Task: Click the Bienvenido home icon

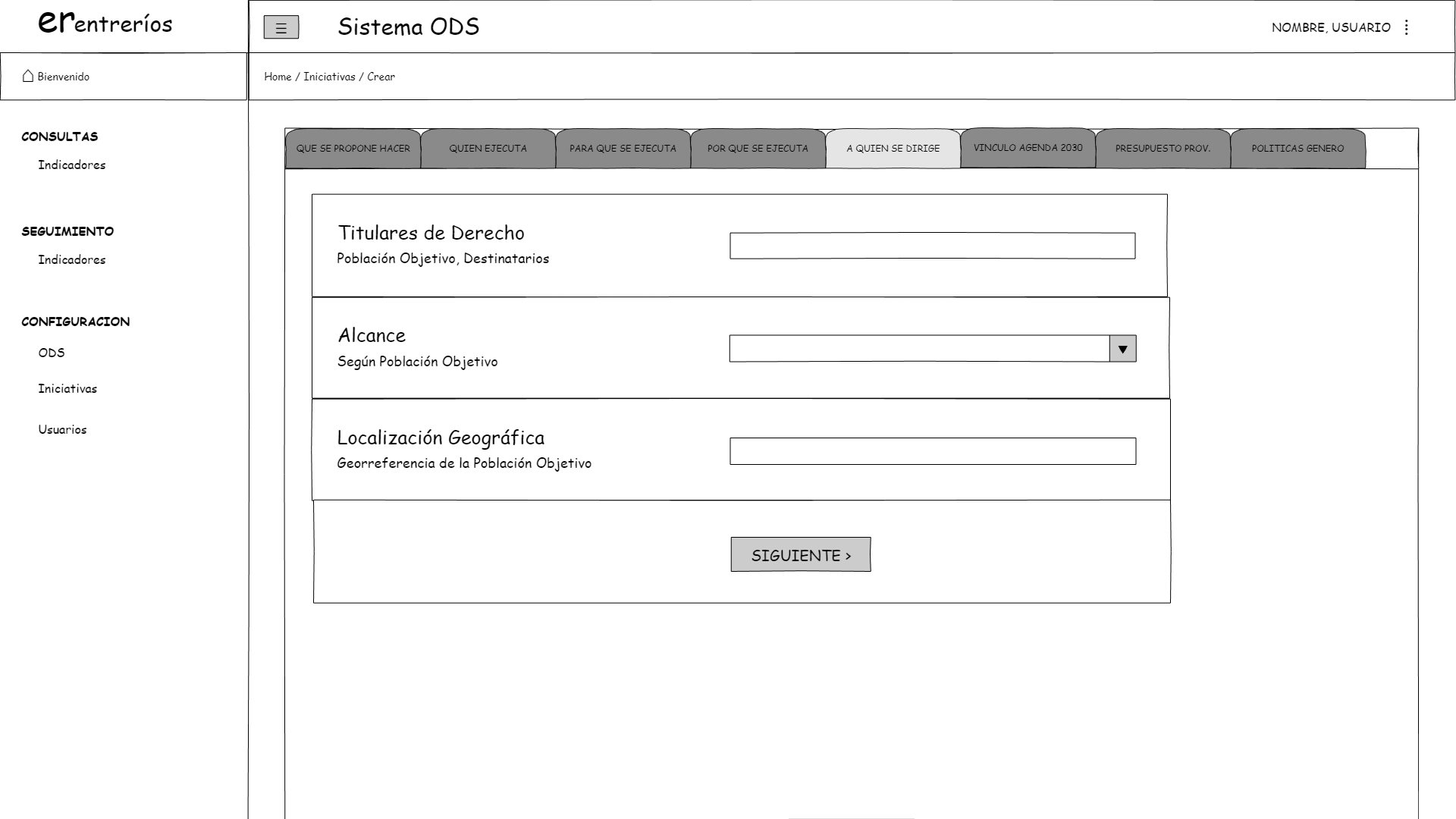Action: (28, 76)
